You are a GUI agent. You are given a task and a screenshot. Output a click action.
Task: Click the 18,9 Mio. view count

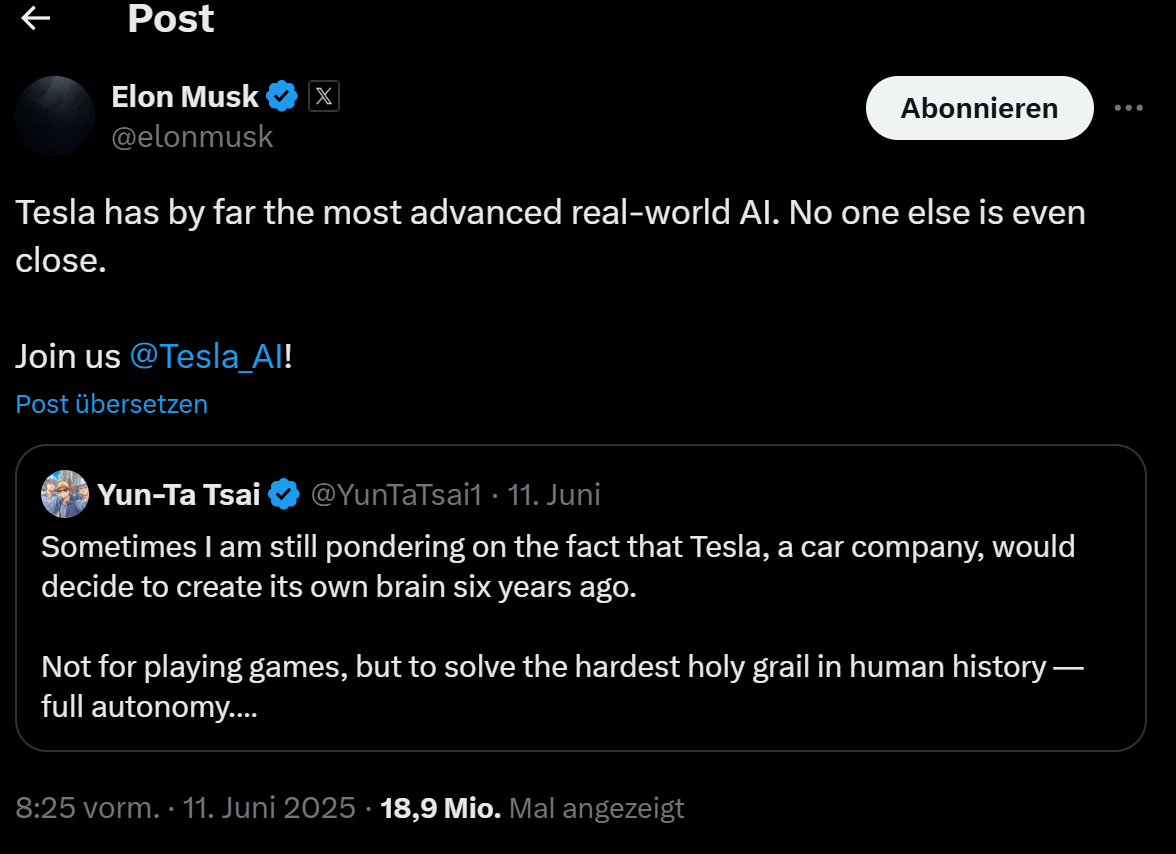click(440, 808)
